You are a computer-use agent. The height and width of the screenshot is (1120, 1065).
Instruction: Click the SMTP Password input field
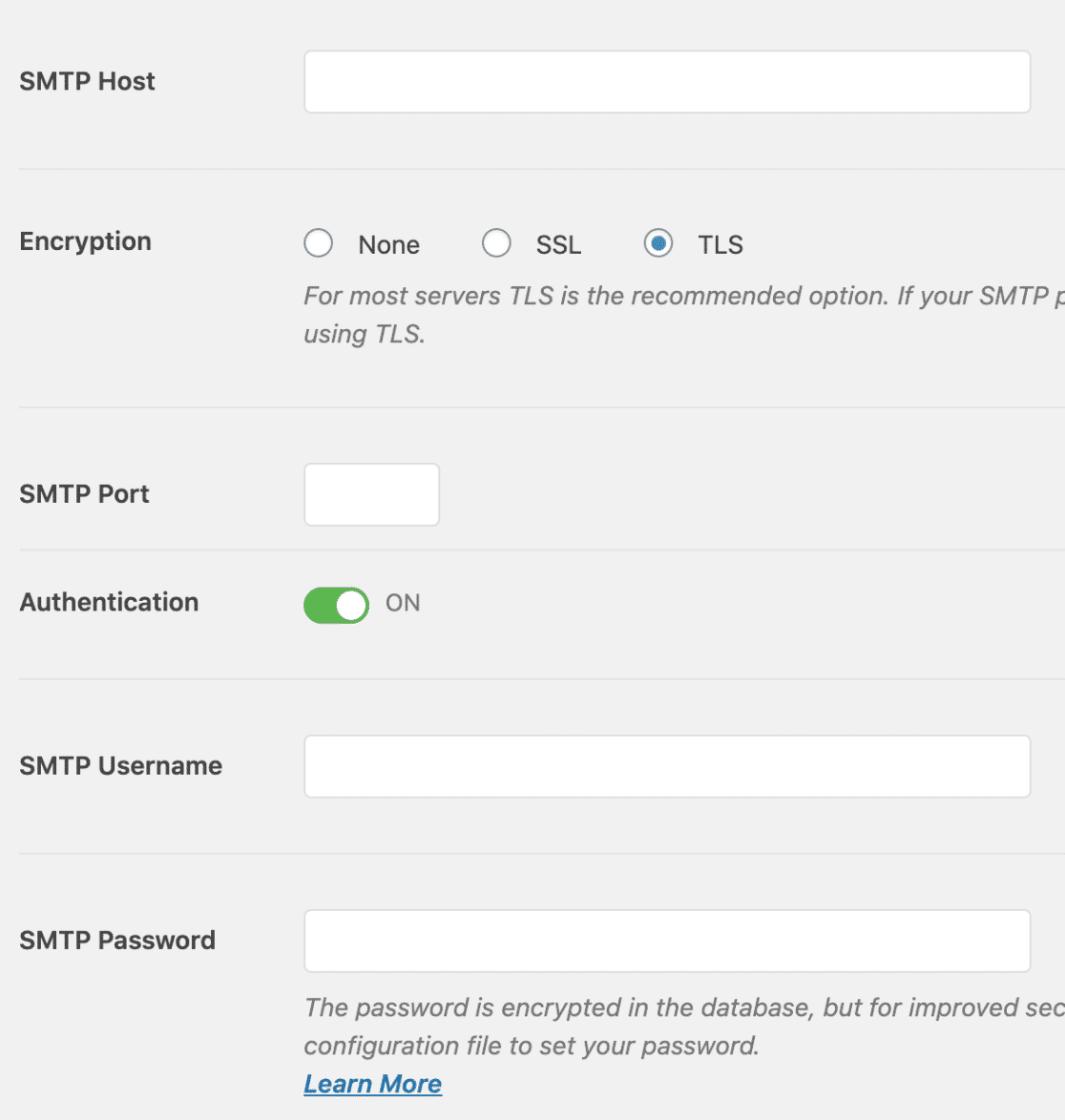click(666, 941)
